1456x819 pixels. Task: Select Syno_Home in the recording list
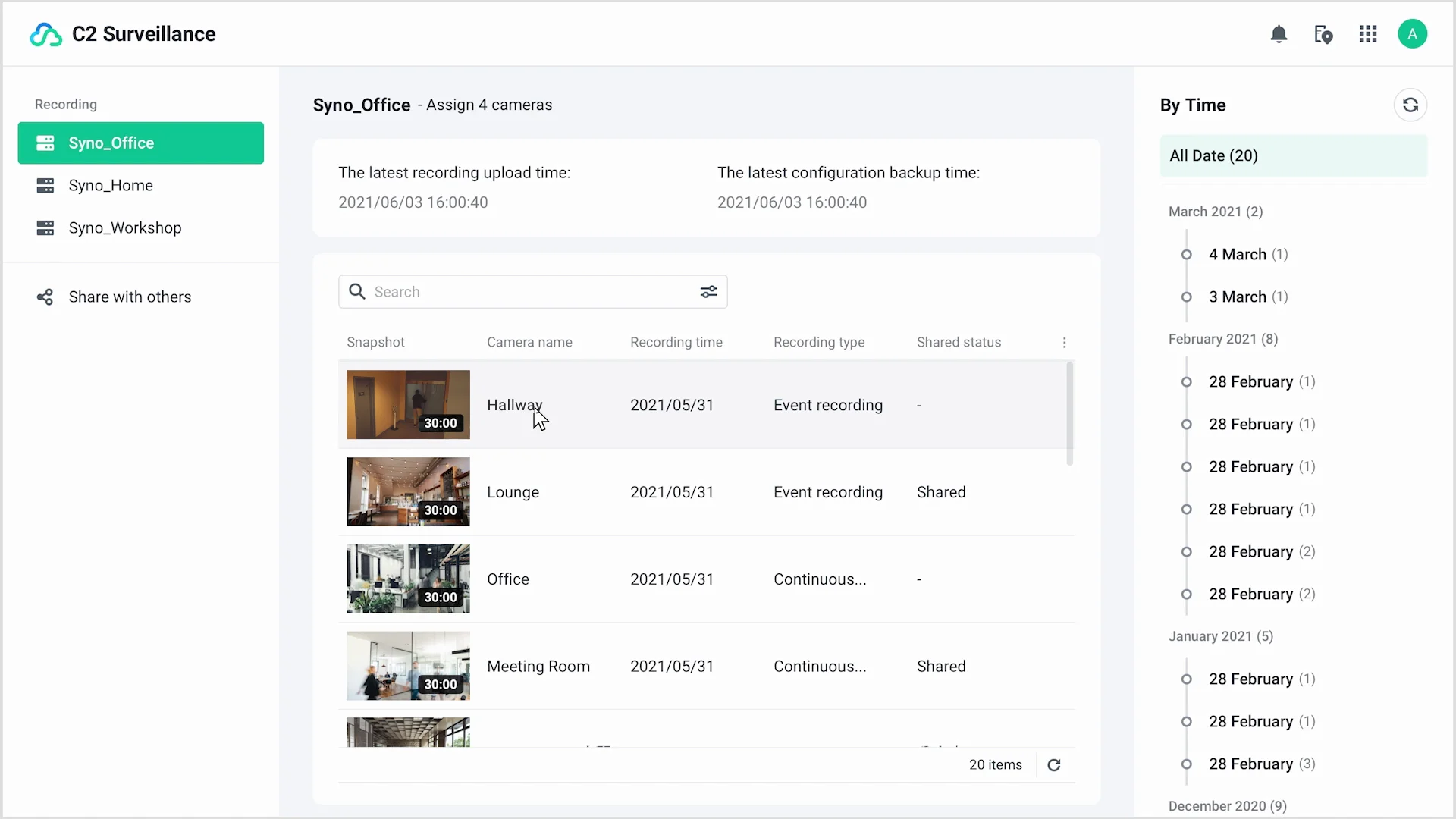(x=111, y=186)
